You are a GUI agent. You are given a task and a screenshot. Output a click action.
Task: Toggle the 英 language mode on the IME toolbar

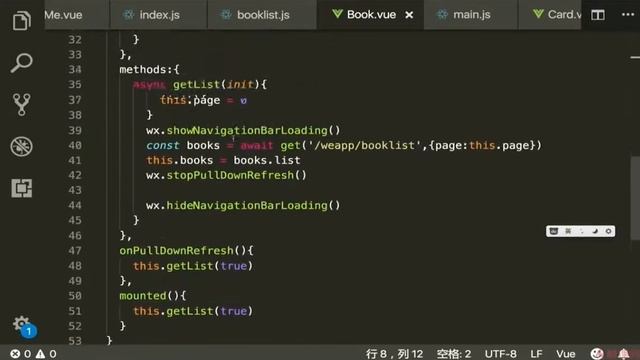click(568, 231)
